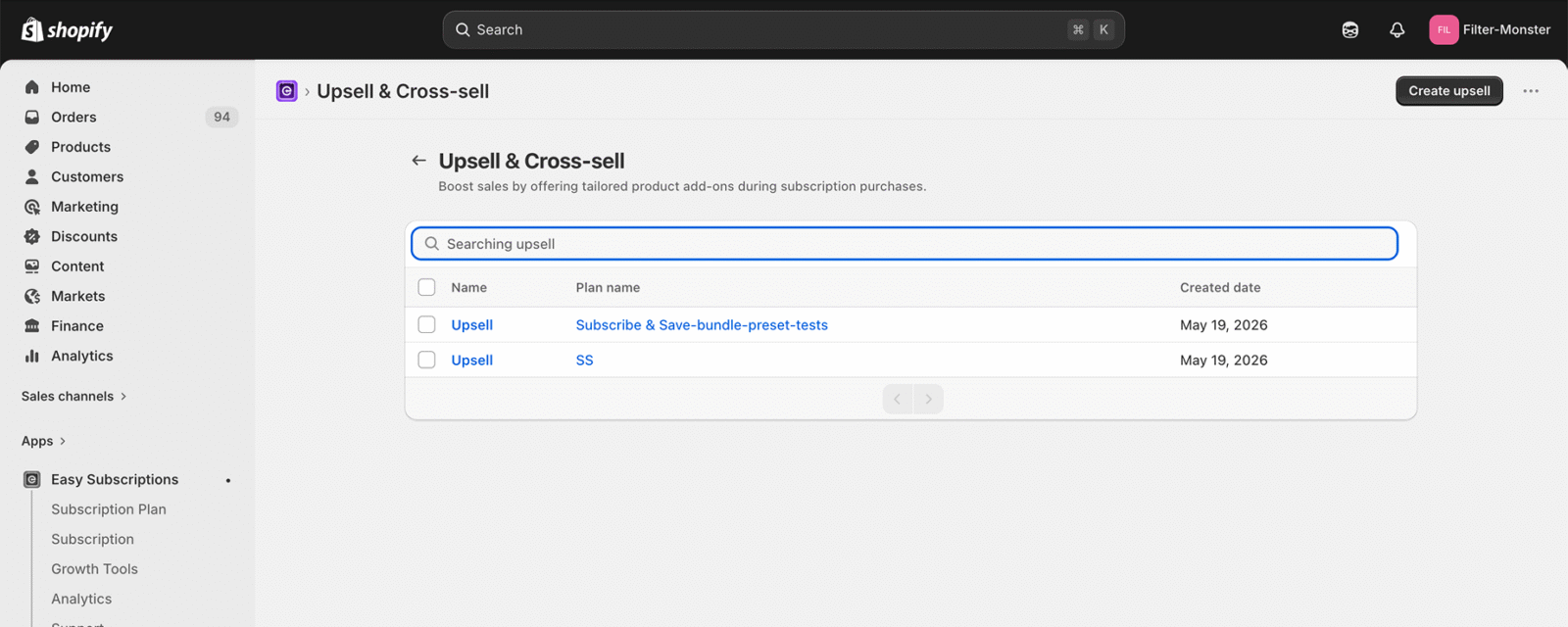Click the Products tag icon
This screenshot has height=627, width=1568.
coord(32,147)
